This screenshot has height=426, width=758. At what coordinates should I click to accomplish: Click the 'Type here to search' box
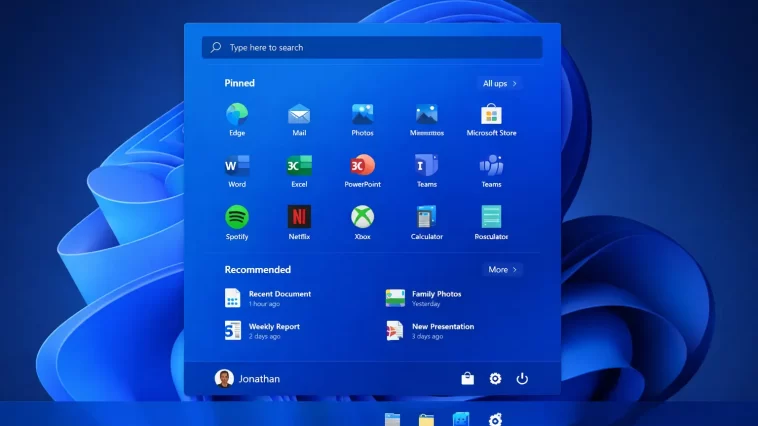[372, 47]
